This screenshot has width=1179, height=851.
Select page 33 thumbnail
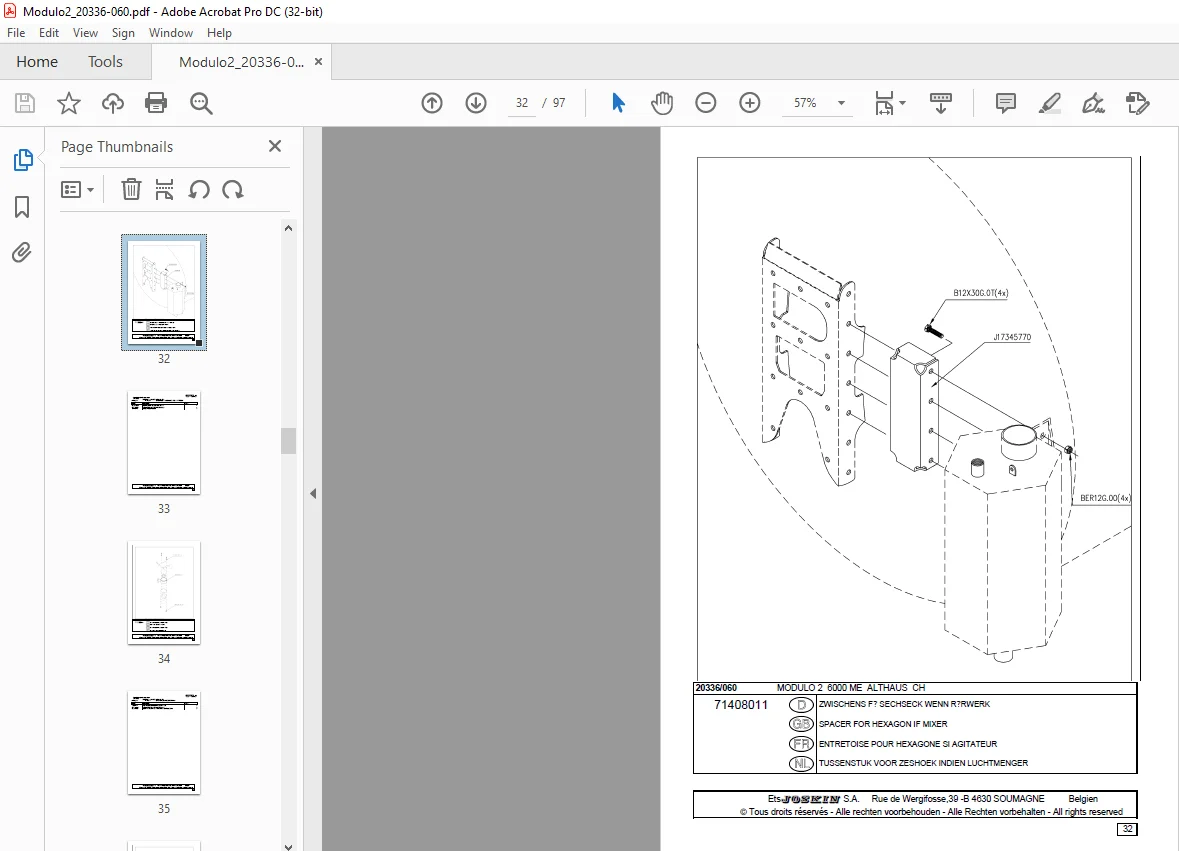coord(164,443)
